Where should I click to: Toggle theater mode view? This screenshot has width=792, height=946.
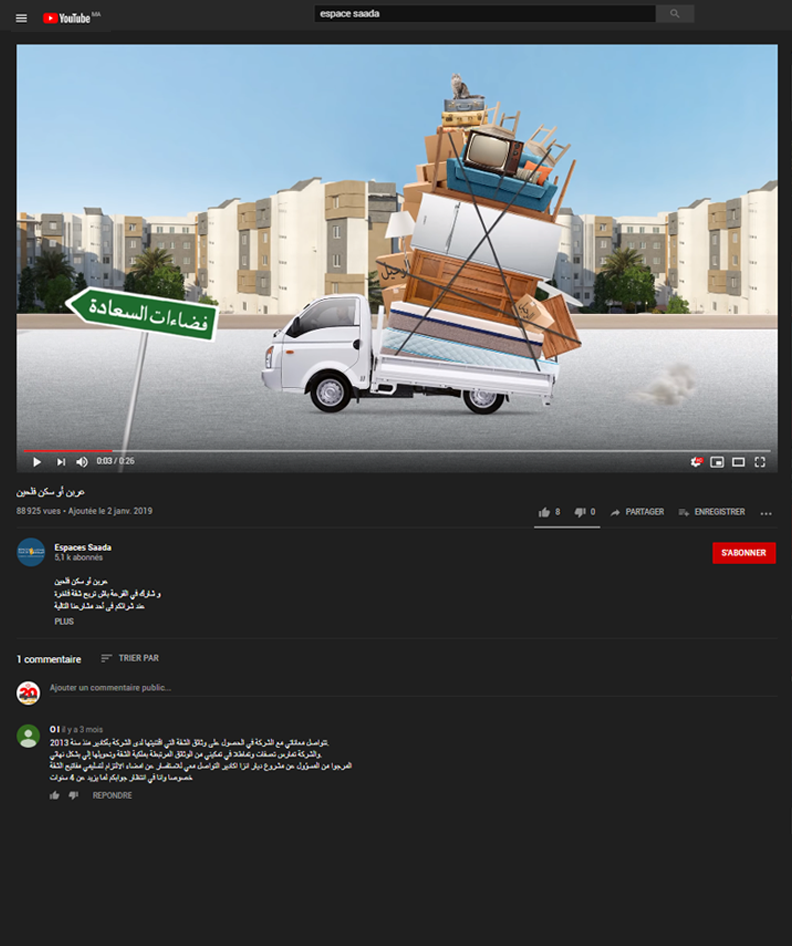point(738,462)
